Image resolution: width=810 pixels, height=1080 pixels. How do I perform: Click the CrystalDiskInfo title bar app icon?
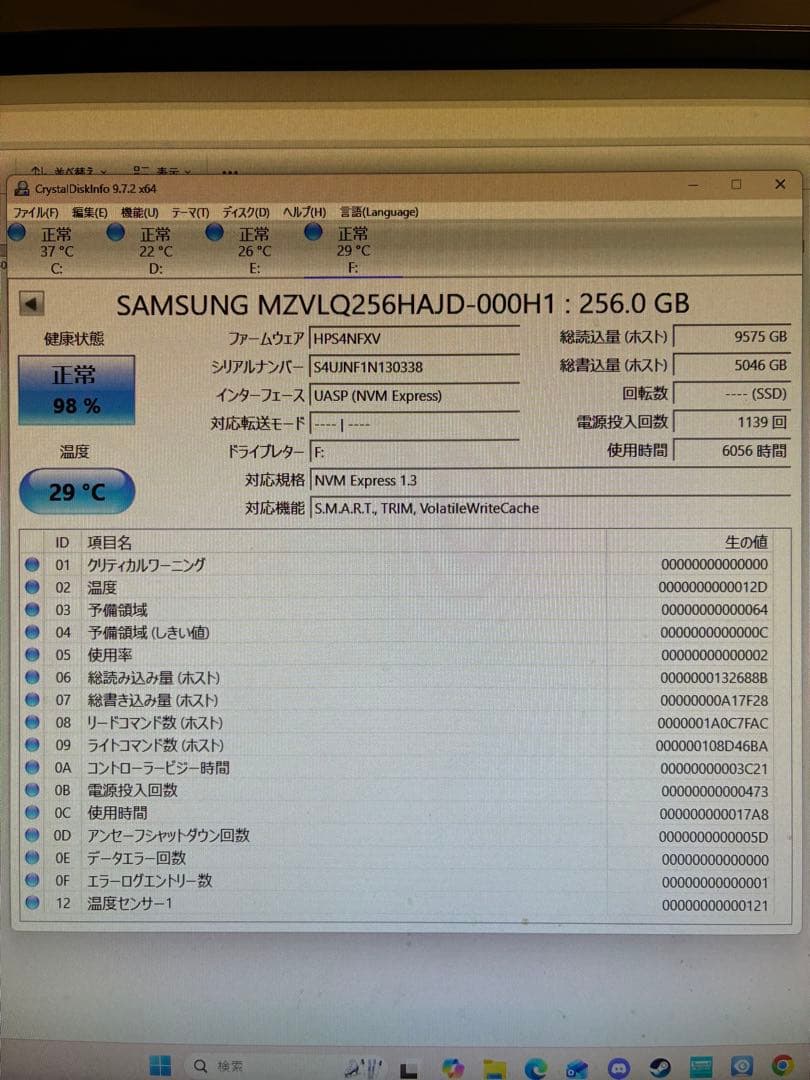(23, 188)
